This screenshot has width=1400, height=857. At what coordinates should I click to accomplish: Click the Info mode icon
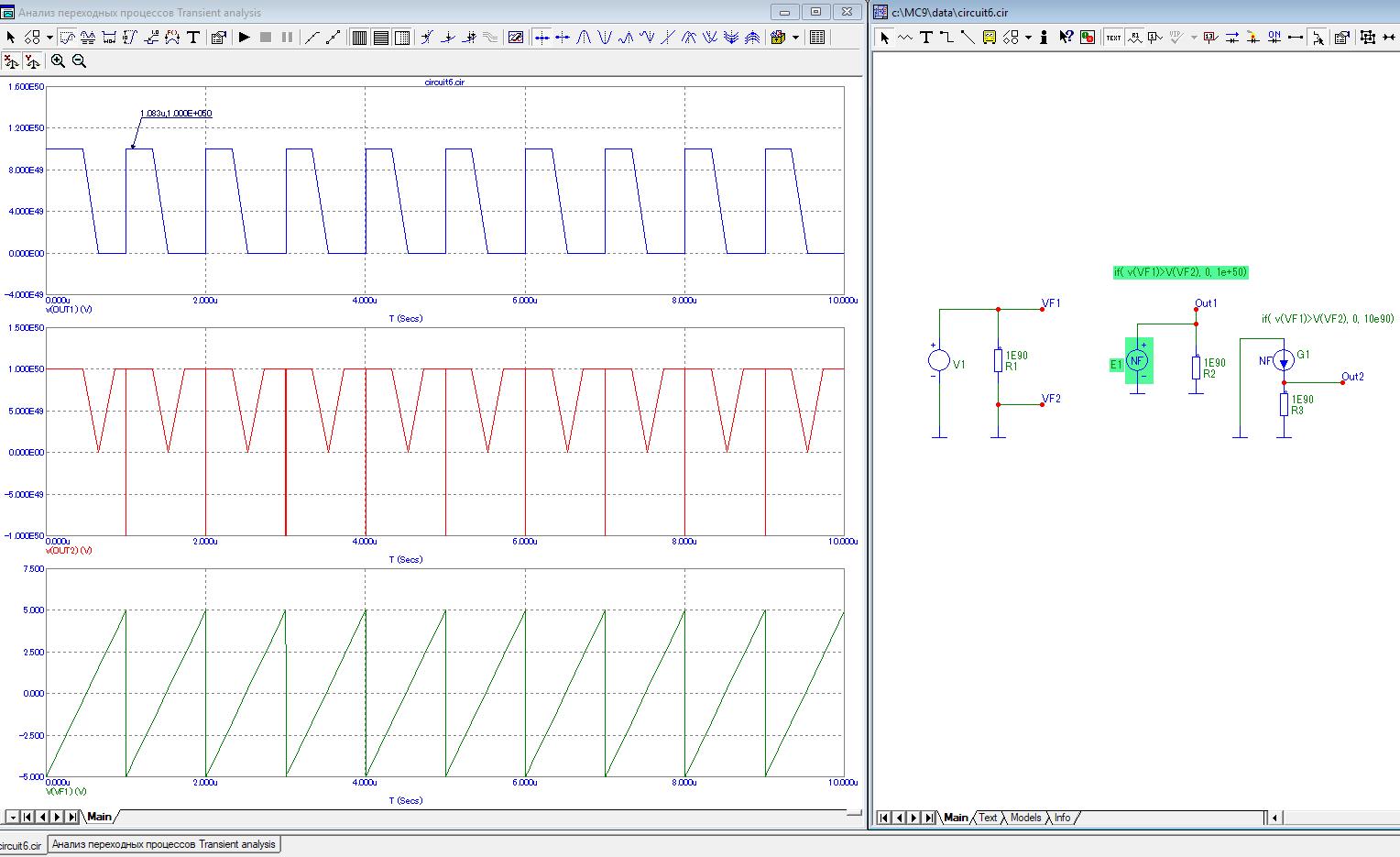click(x=1044, y=38)
